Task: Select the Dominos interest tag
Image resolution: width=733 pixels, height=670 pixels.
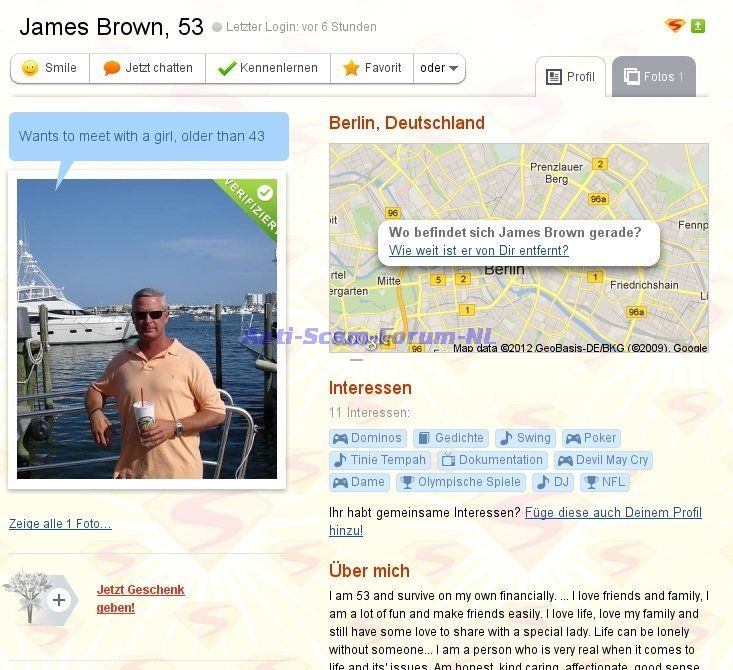Action: (367, 438)
